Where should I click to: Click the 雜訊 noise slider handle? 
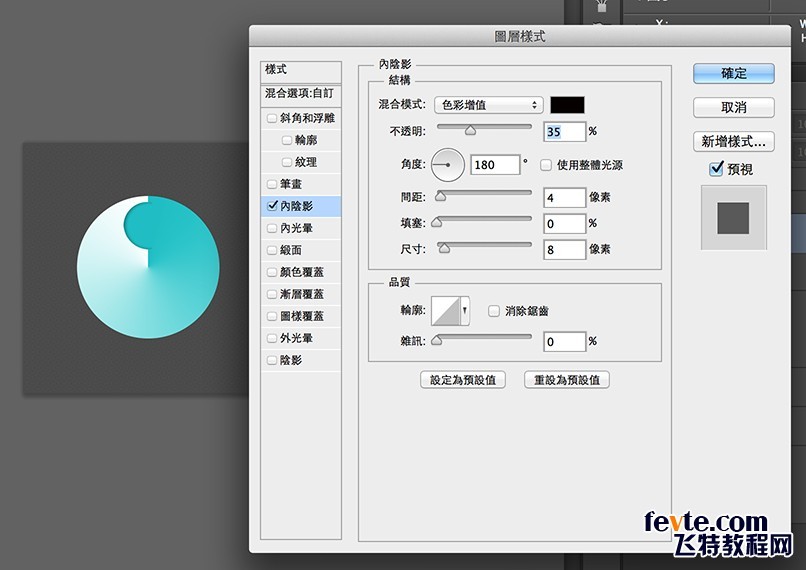tap(437, 340)
